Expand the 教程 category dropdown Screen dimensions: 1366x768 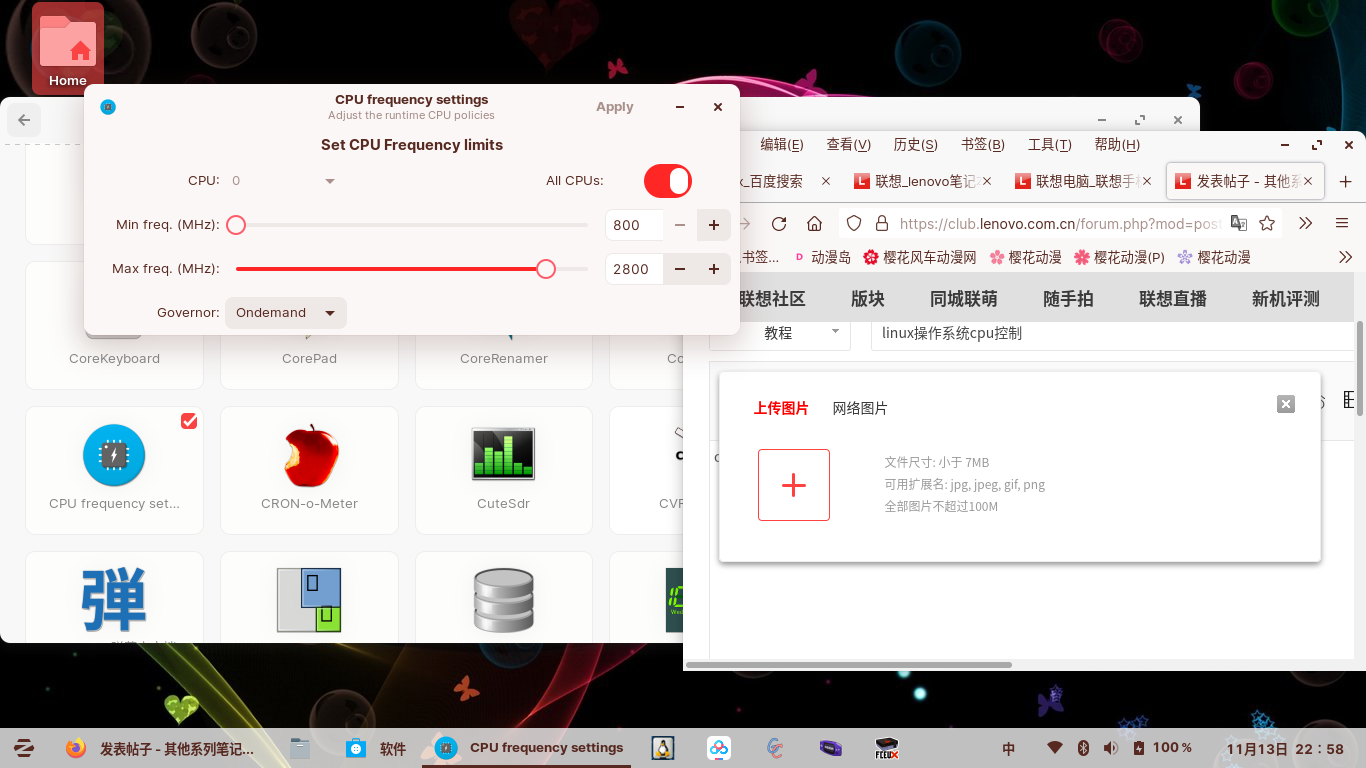point(780,333)
